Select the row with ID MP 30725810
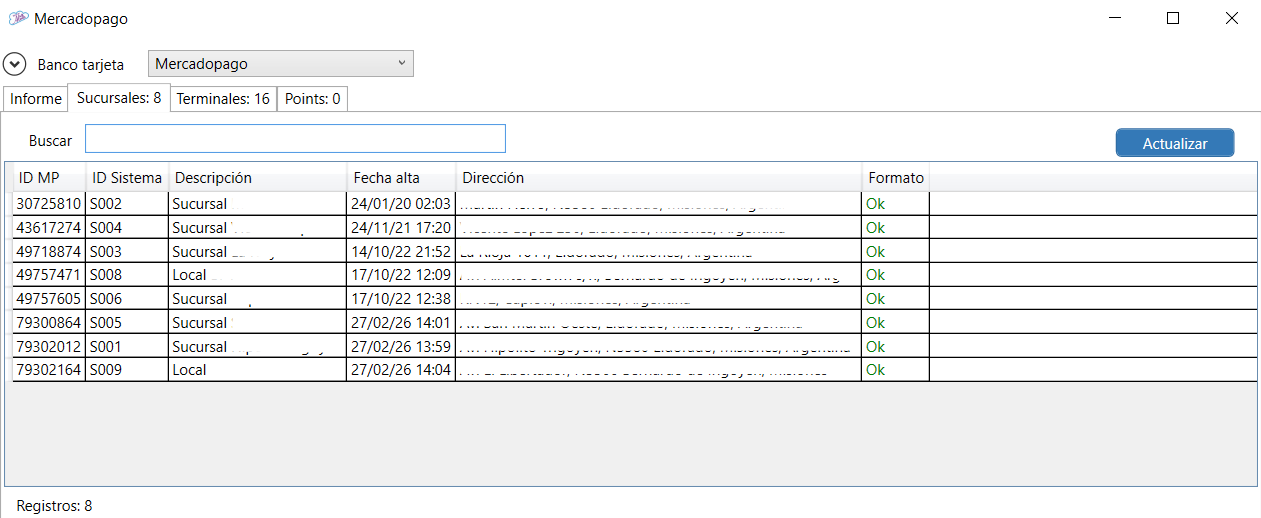 click(x=49, y=204)
